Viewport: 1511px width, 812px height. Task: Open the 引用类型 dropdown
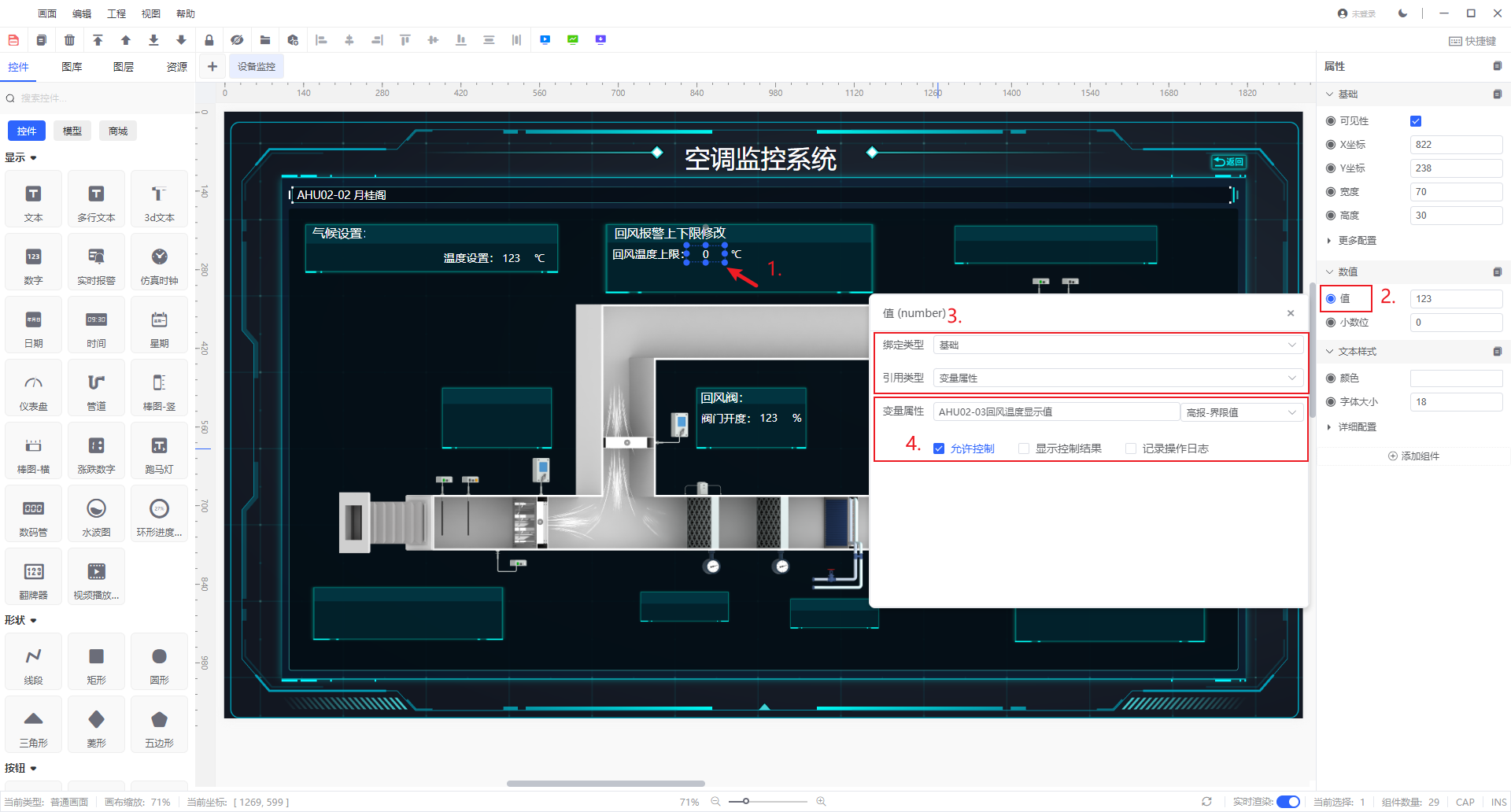tap(1118, 378)
